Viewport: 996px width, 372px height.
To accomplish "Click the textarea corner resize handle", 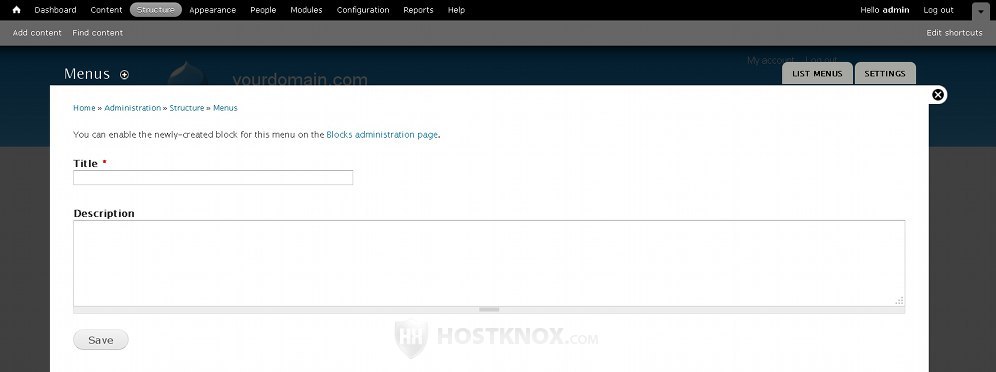I will click(899, 301).
